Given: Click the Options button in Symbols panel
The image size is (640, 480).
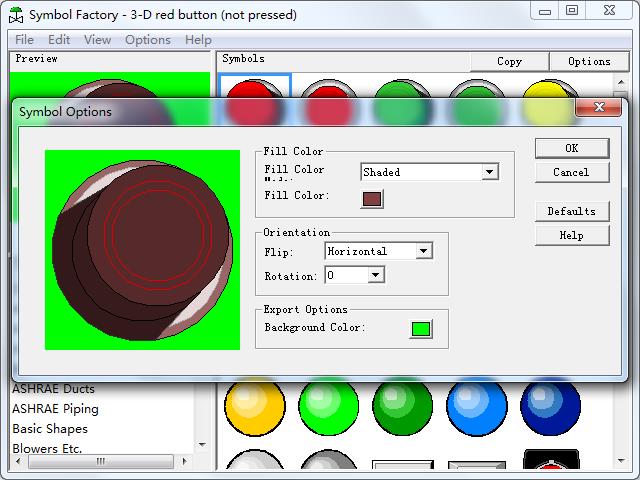Looking at the screenshot, I should click(x=589, y=62).
